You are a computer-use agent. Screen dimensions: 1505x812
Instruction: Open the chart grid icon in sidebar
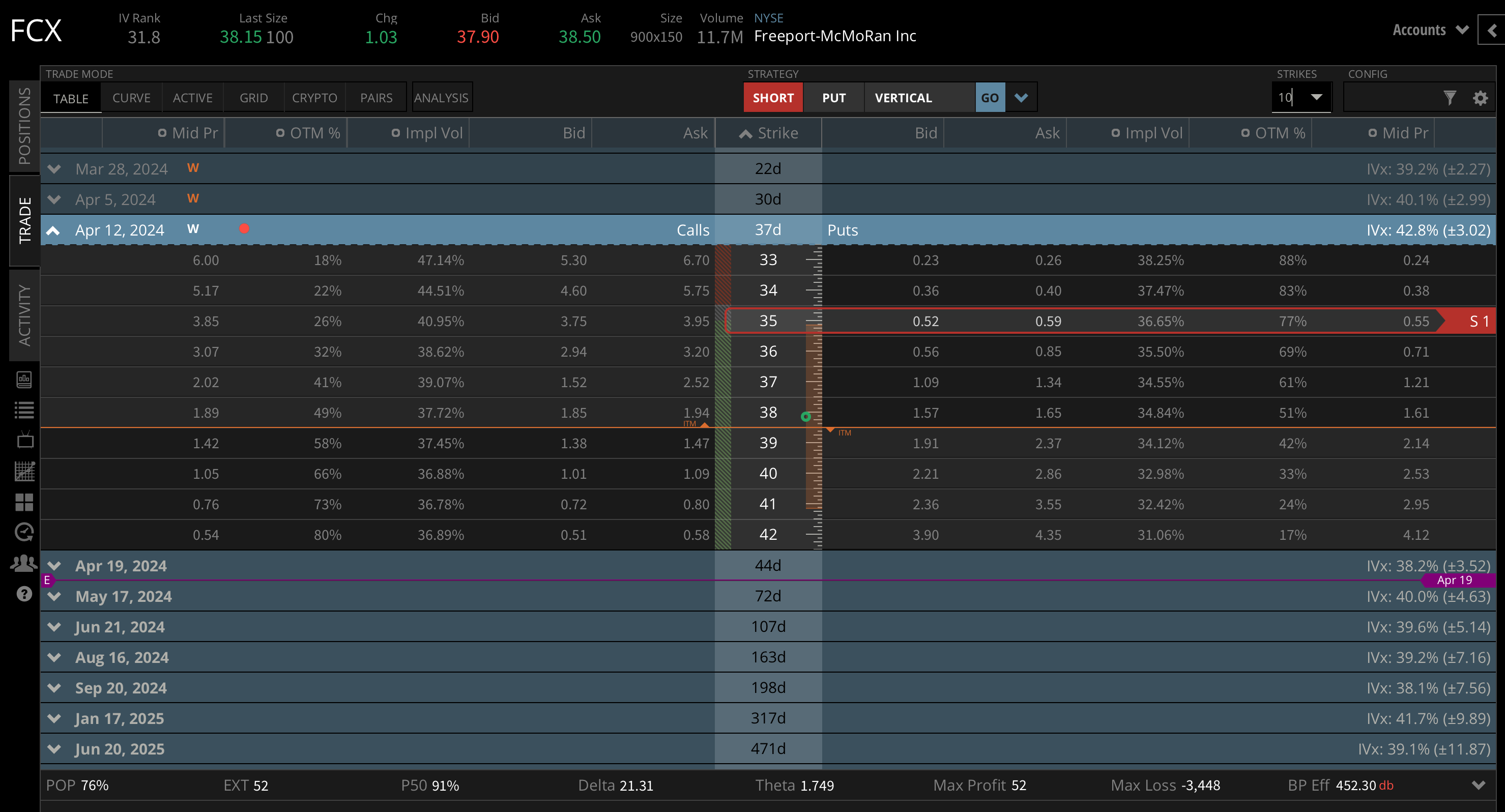coord(24,471)
